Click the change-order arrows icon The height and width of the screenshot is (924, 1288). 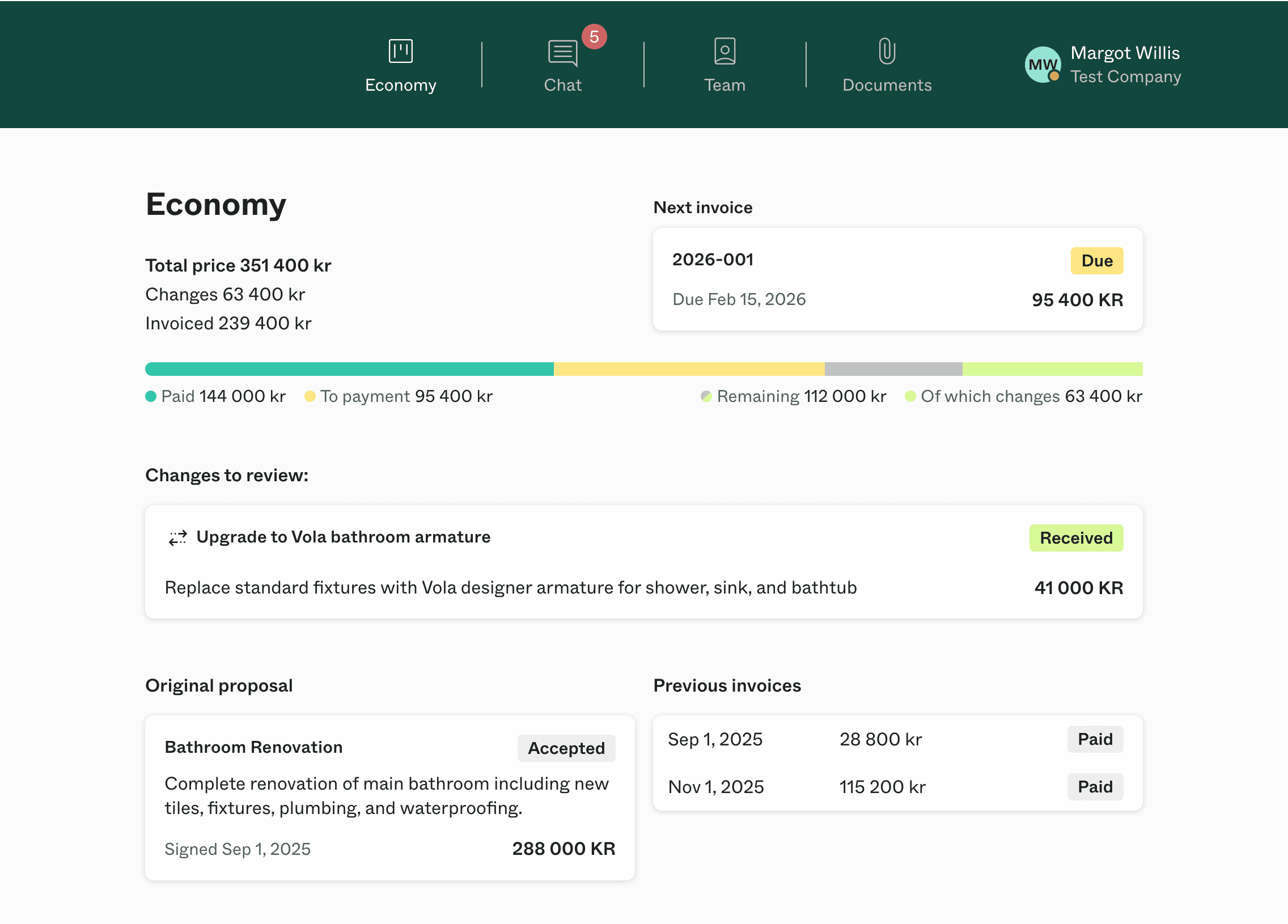pyautogui.click(x=178, y=537)
